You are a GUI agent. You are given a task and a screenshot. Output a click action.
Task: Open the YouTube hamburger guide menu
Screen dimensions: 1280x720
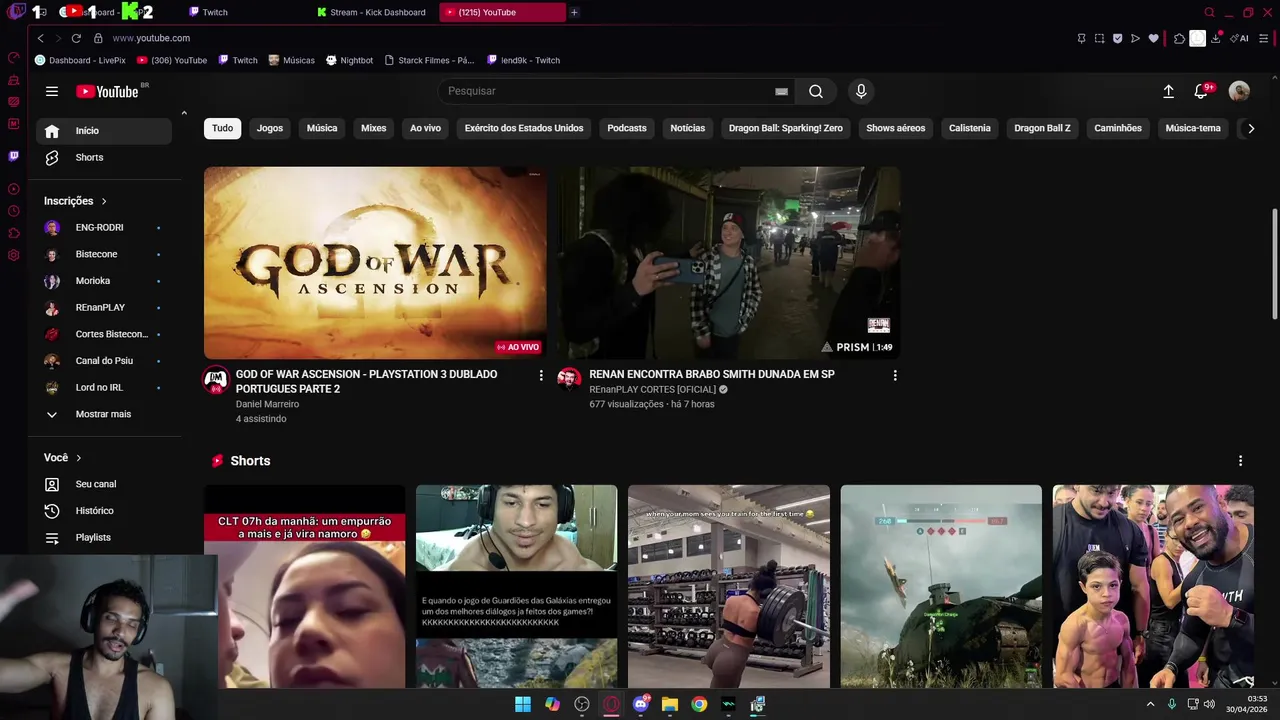tap(52, 91)
